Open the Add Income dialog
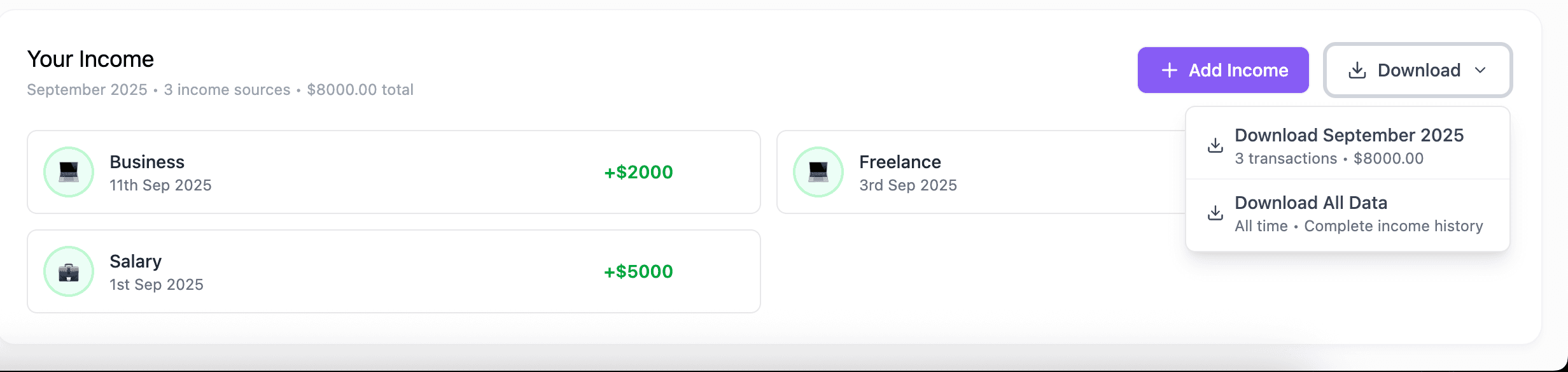 (x=1222, y=70)
